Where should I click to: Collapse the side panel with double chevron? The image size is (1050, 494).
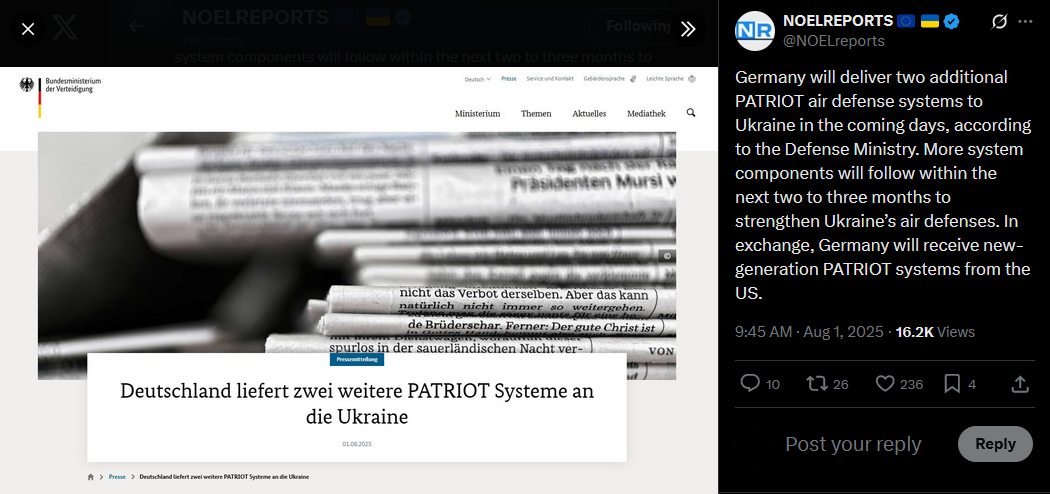click(688, 29)
